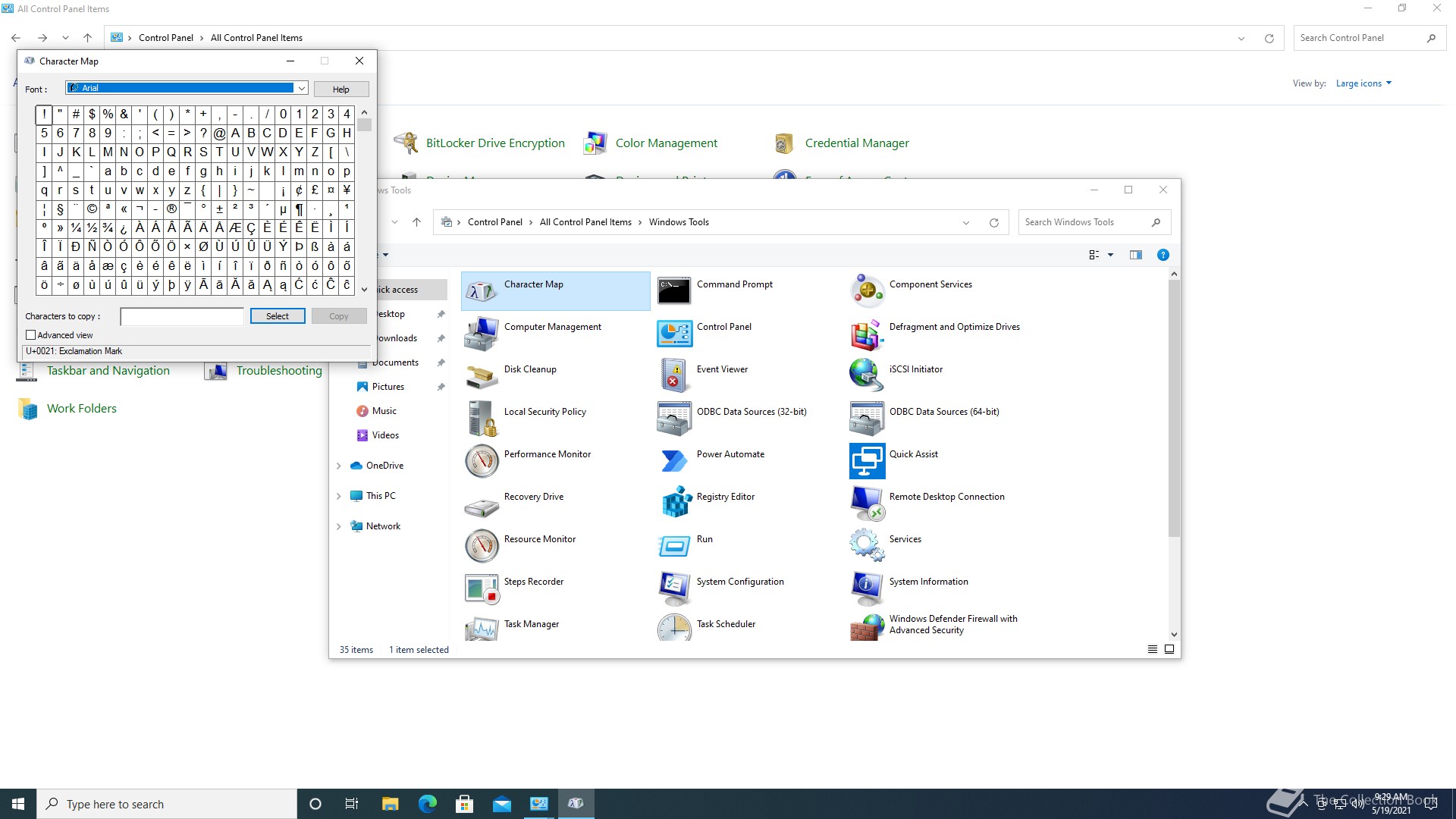Open Defragment and Optimize Drives icon
This screenshot has width=1456, height=819.
pyautogui.click(x=867, y=334)
